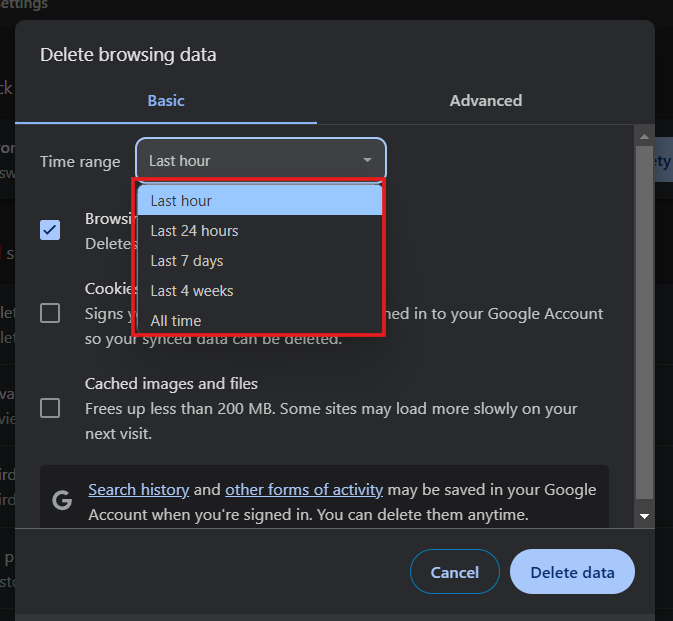Open the Search history link
The width and height of the screenshot is (673, 621).
tap(138, 490)
